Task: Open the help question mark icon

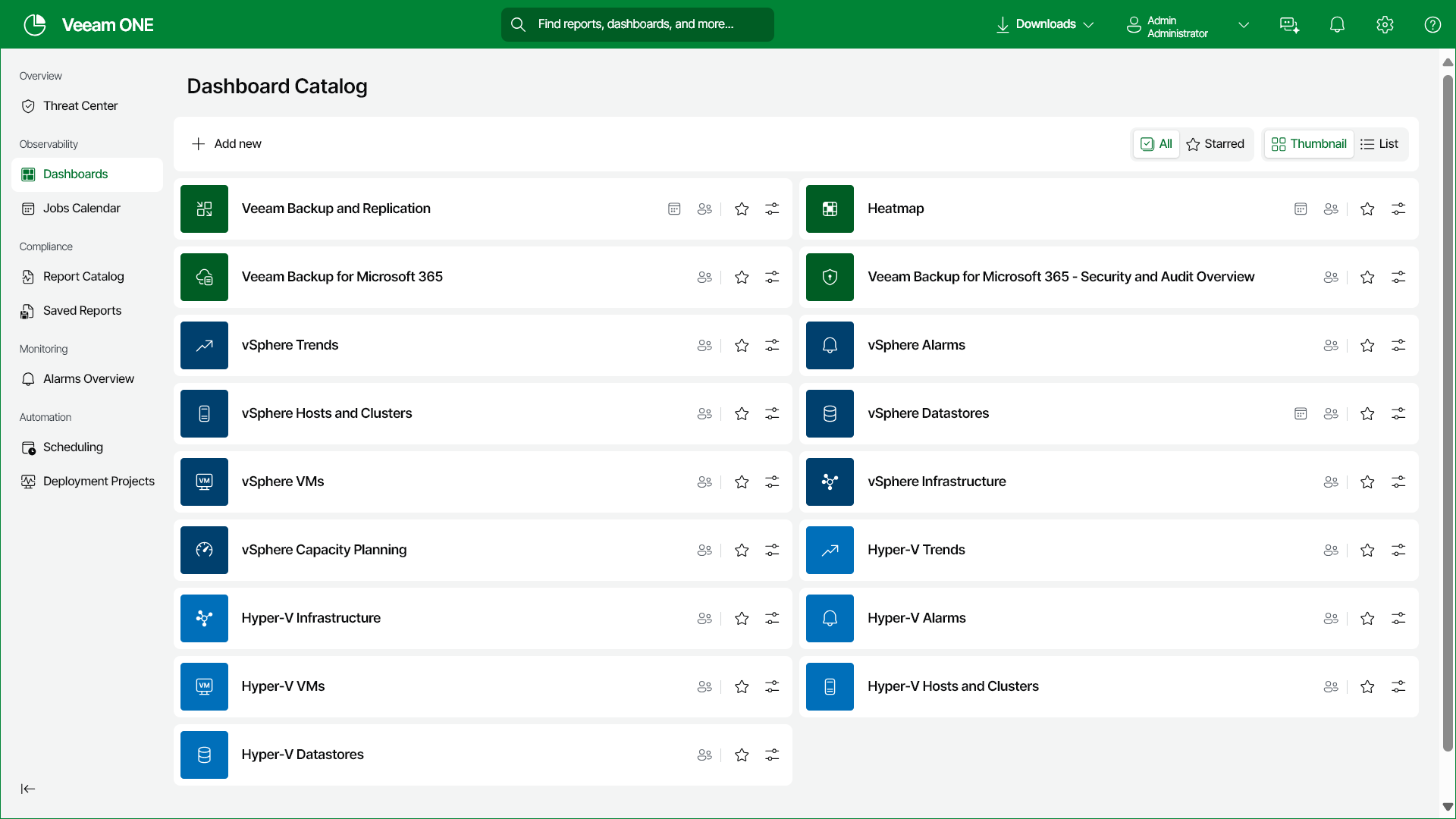Action: (1432, 24)
